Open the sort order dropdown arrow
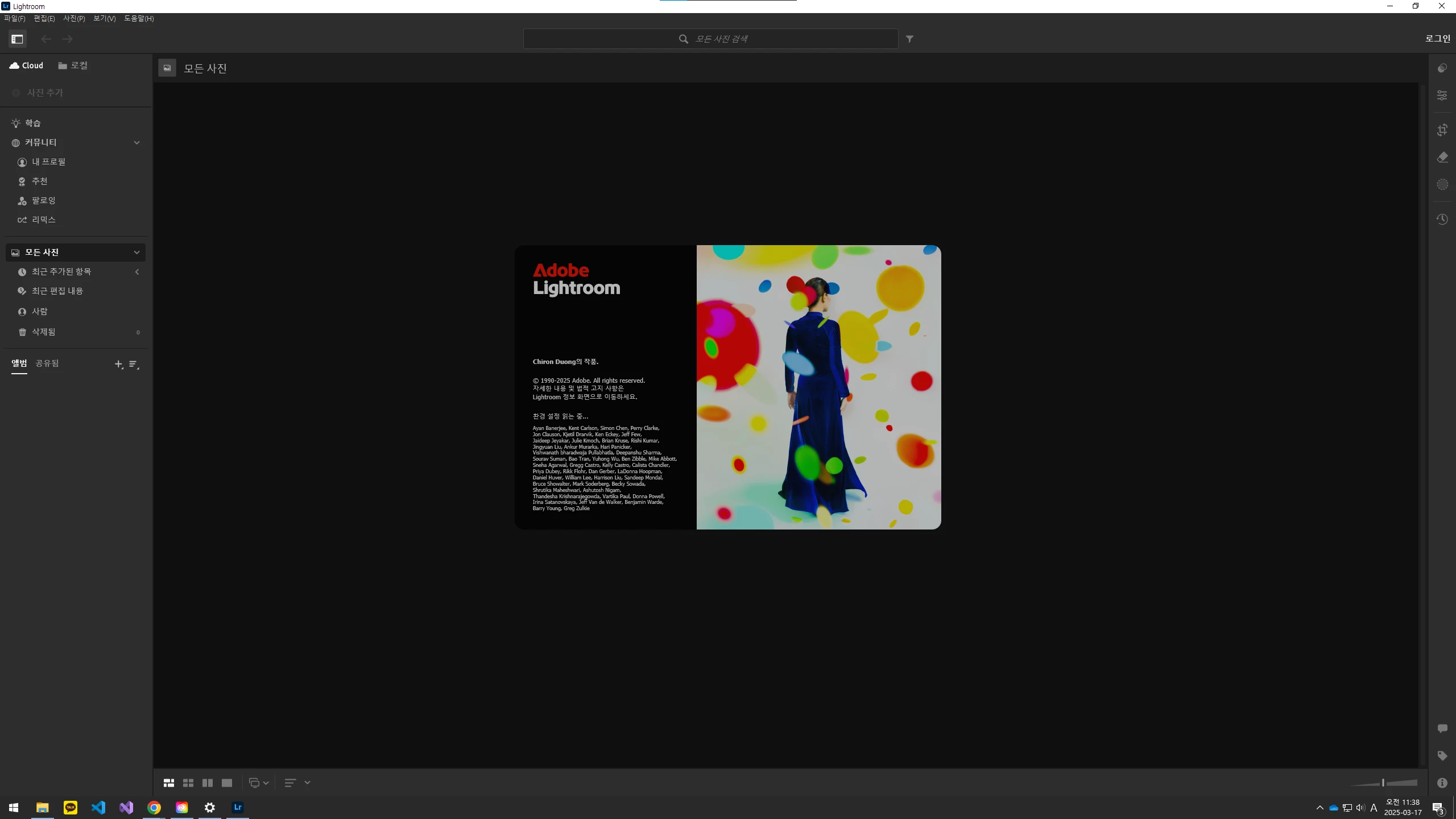This screenshot has height=819, width=1456. pos(307,783)
